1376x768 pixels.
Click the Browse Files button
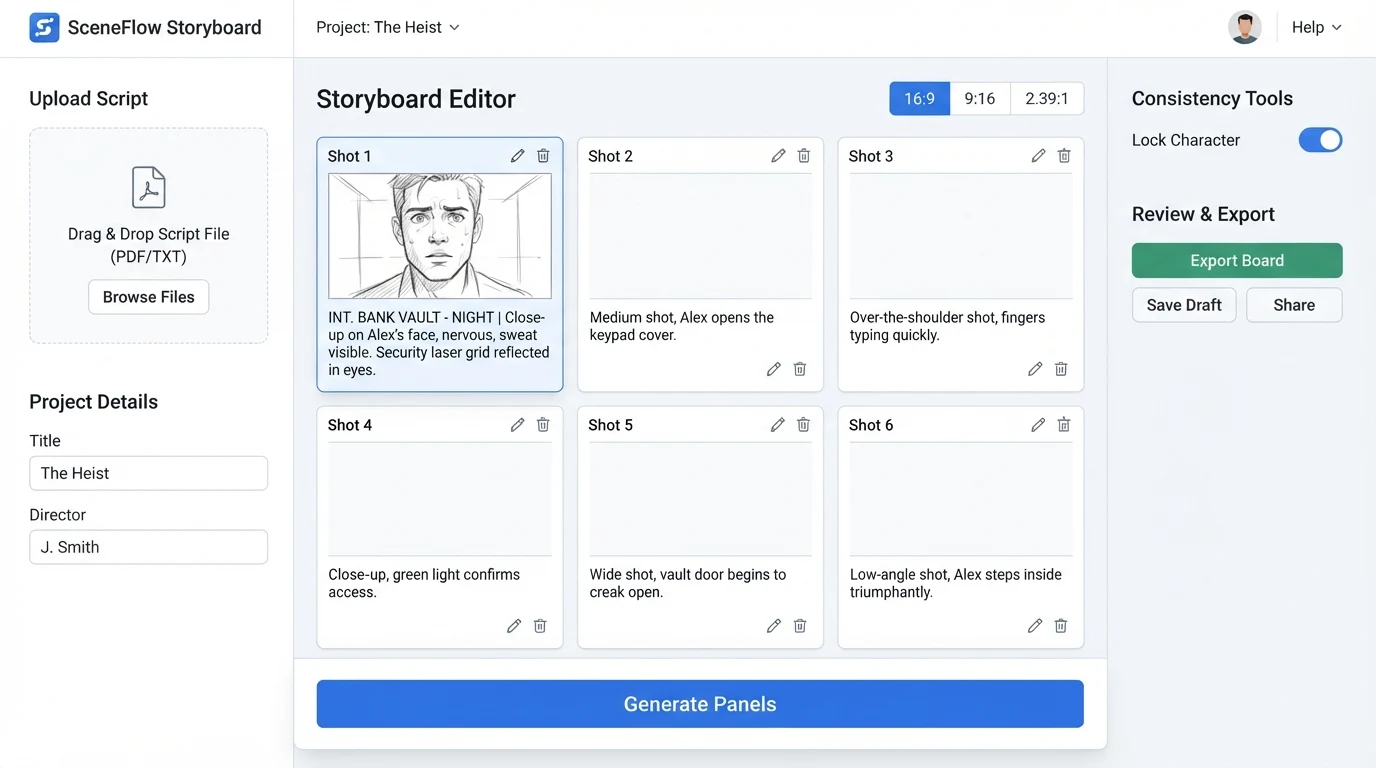click(x=148, y=297)
